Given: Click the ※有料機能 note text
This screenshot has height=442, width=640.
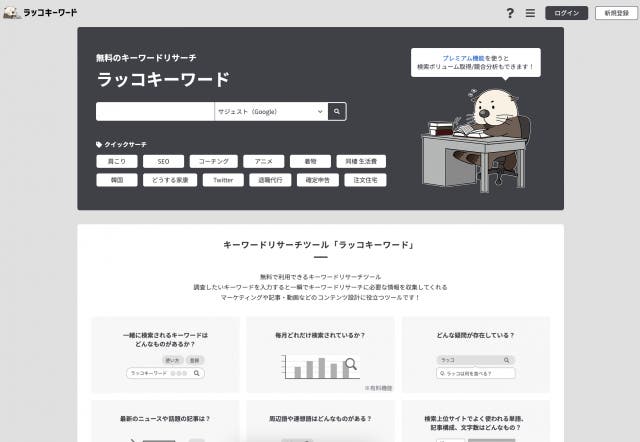Looking at the screenshot, I should pyautogui.click(x=378, y=388).
